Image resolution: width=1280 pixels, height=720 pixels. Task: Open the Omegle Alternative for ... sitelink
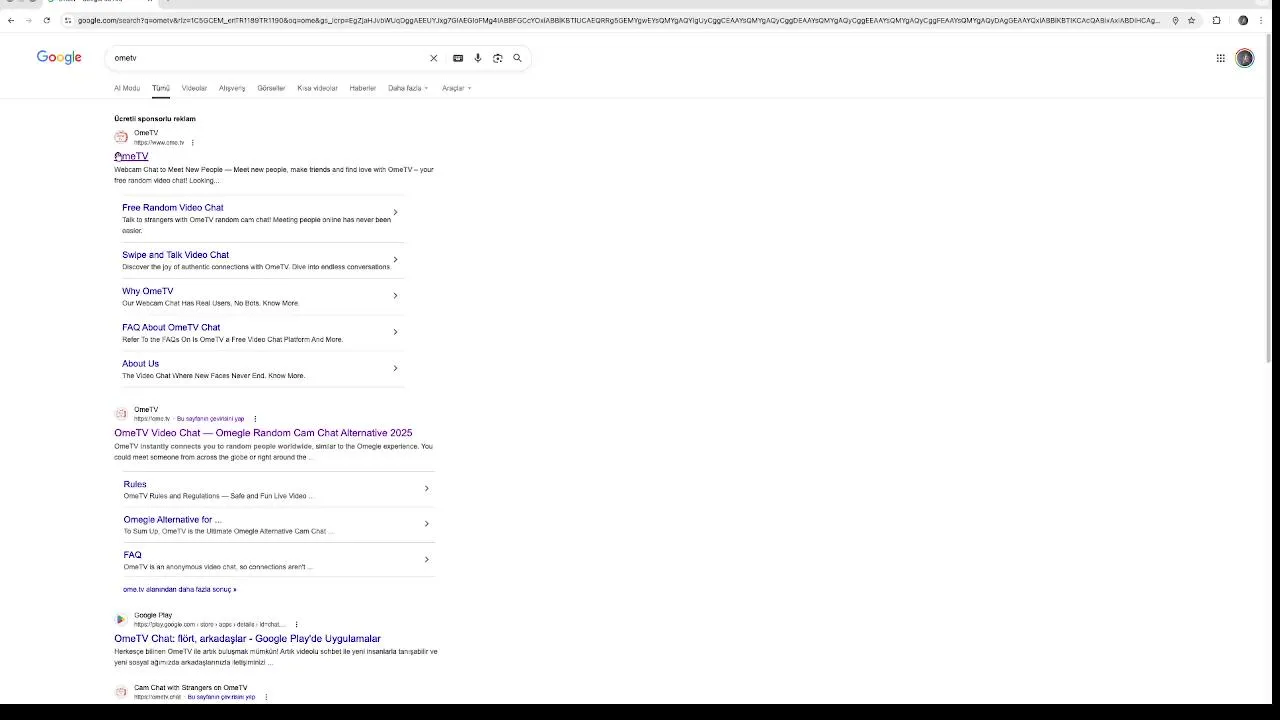(x=172, y=520)
